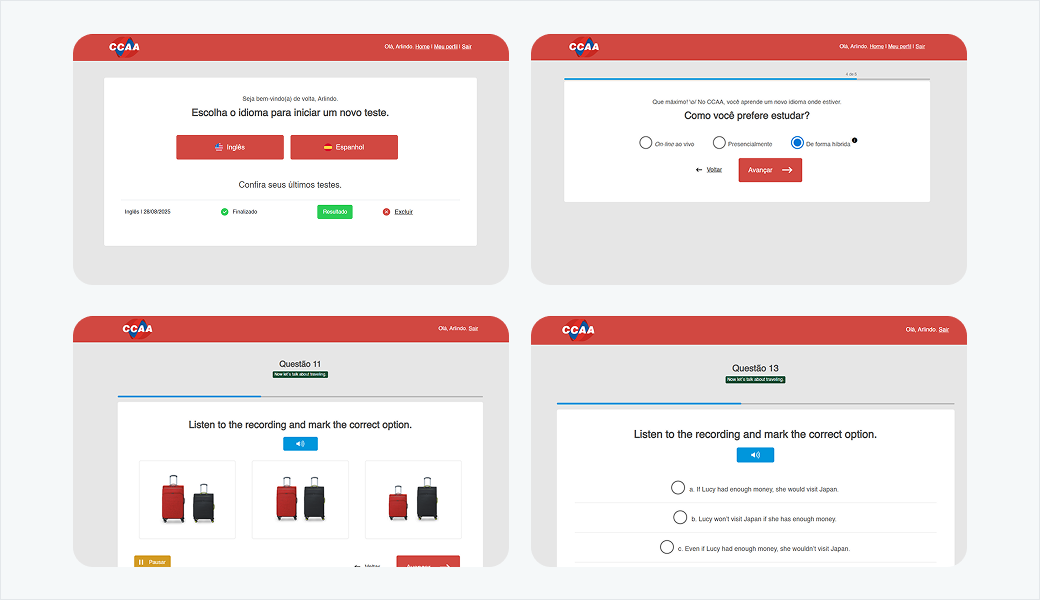Click the CCAA logo above Questão 13

tap(579, 329)
